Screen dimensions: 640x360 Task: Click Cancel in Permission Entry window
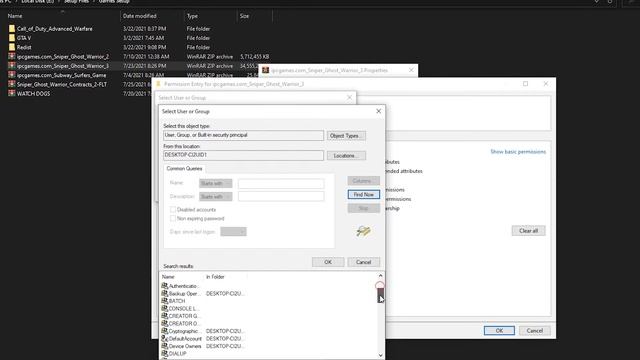[x=535, y=331]
